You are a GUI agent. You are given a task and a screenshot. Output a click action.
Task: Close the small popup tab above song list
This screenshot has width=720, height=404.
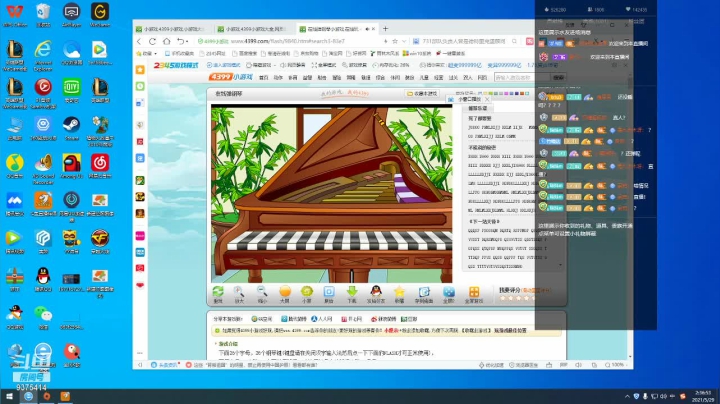click(487, 99)
